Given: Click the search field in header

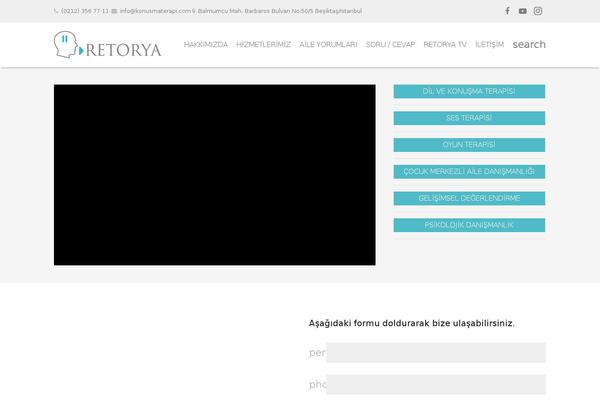Looking at the screenshot, I should (x=529, y=44).
